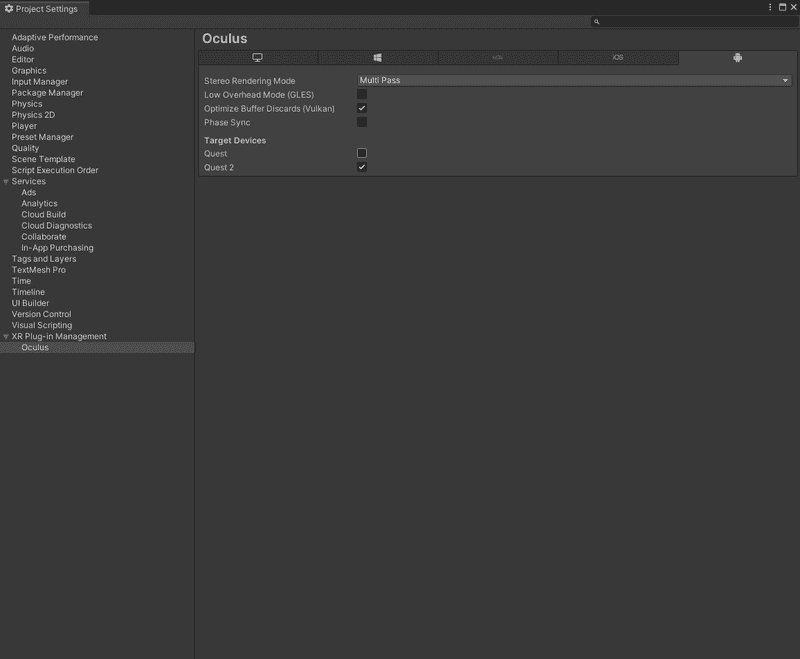This screenshot has width=800, height=659.
Task: Switch to the Windows logo platform tab
Action: [x=378, y=58]
